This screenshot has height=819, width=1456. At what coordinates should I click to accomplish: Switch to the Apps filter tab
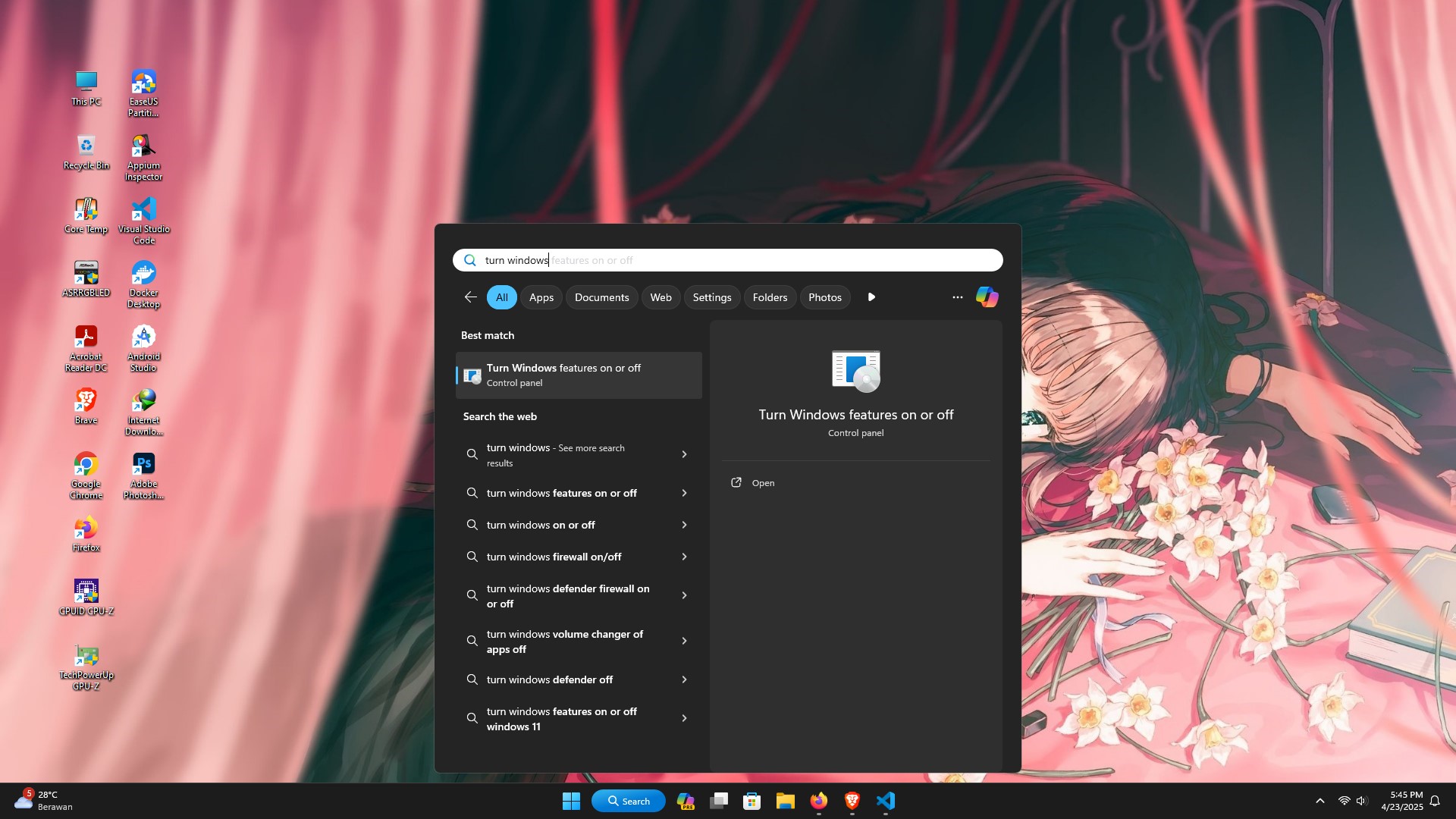541,297
